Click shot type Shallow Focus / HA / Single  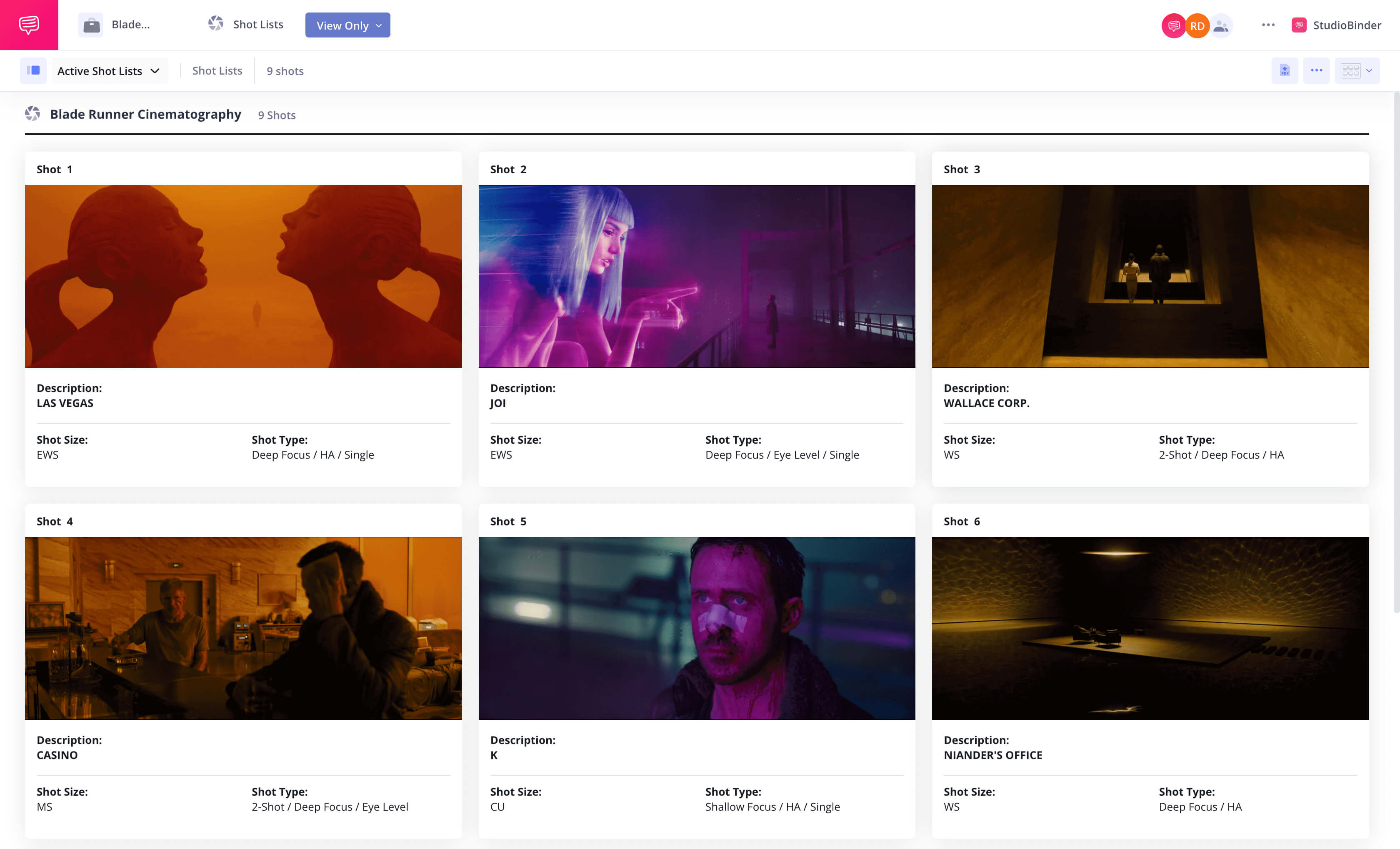click(772, 807)
